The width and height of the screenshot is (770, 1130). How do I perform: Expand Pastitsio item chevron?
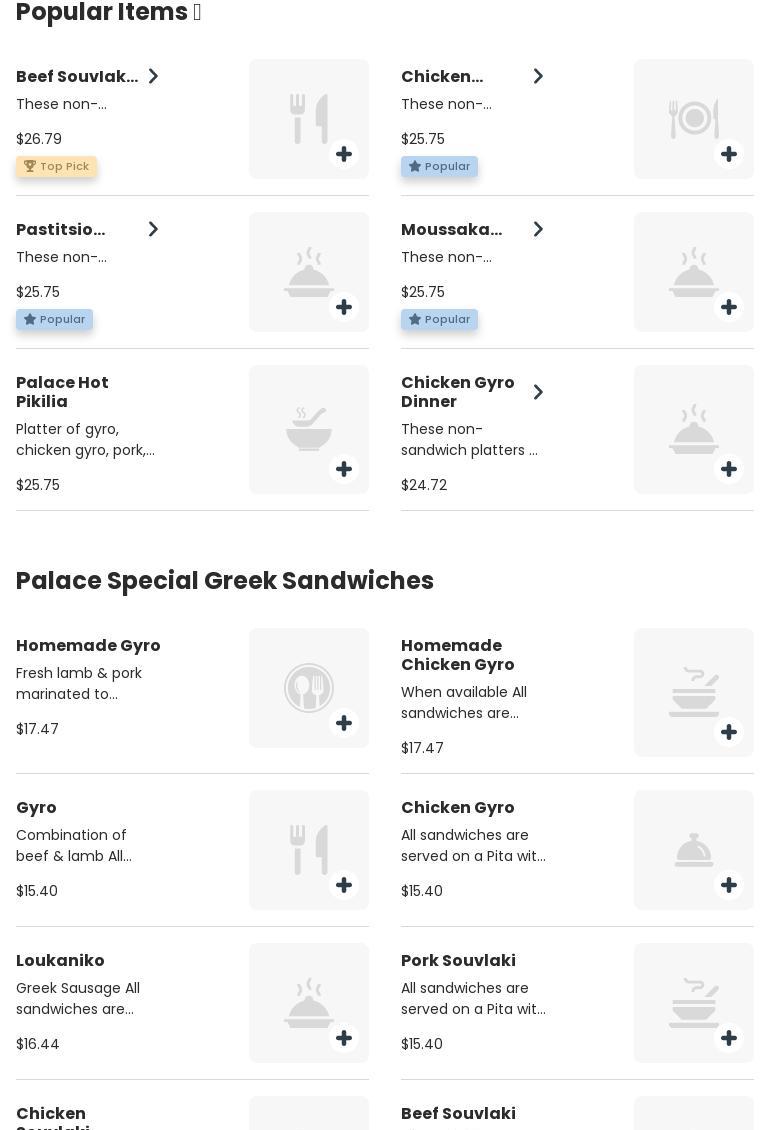point(153,229)
